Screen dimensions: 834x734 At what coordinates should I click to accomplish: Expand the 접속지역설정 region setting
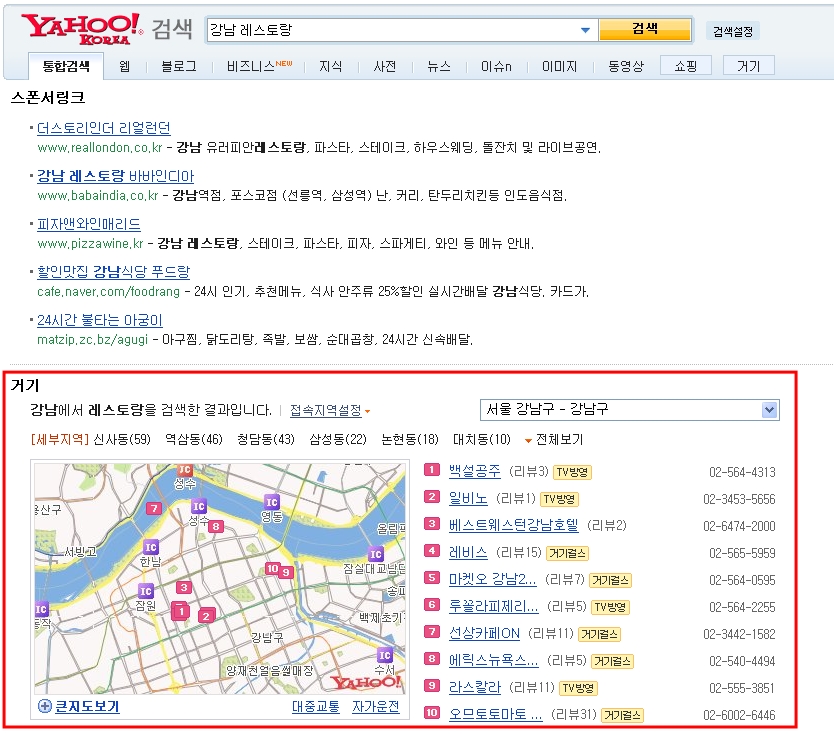click(x=330, y=410)
